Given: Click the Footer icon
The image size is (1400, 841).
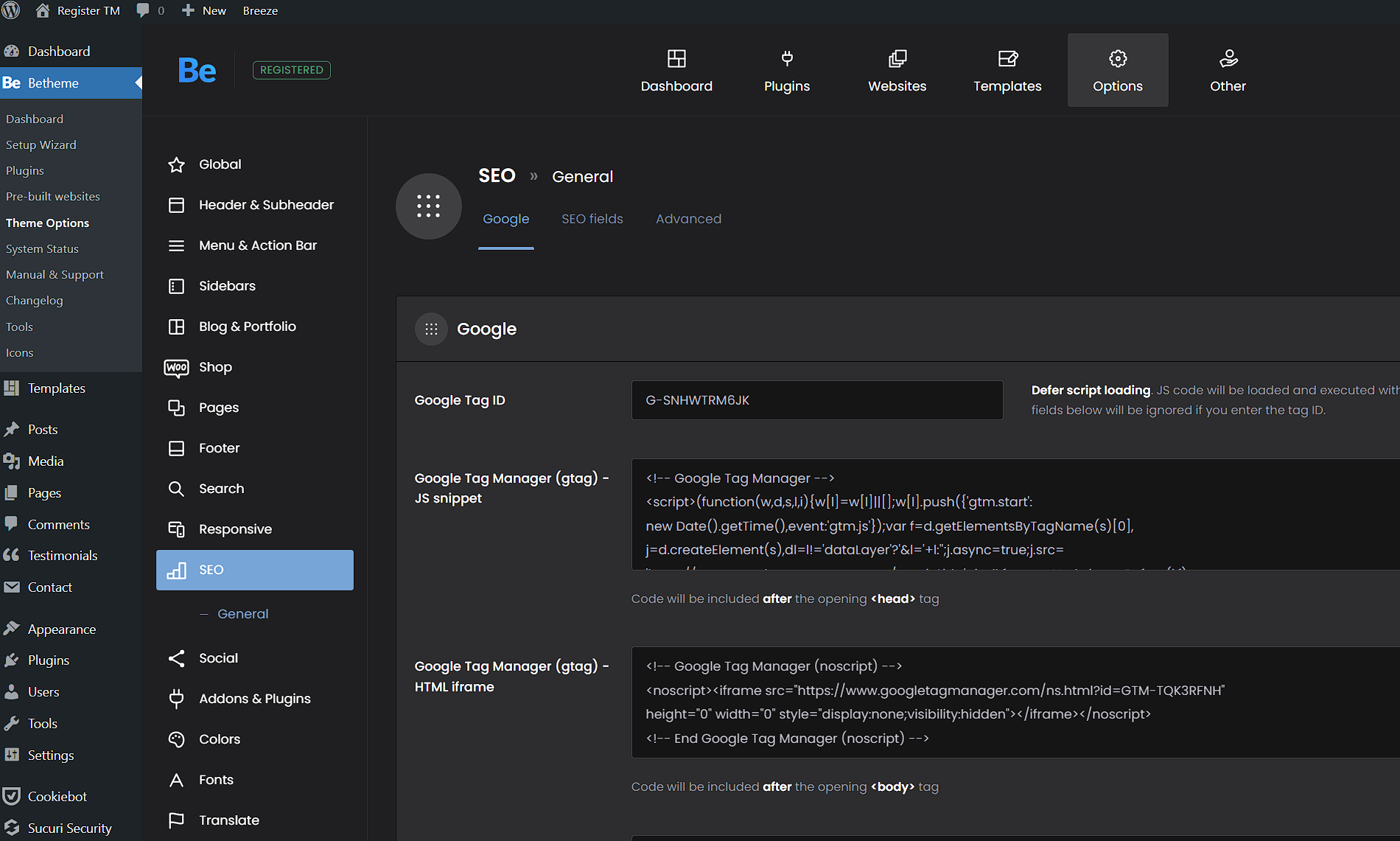Looking at the screenshot, I should click(176, 448).
